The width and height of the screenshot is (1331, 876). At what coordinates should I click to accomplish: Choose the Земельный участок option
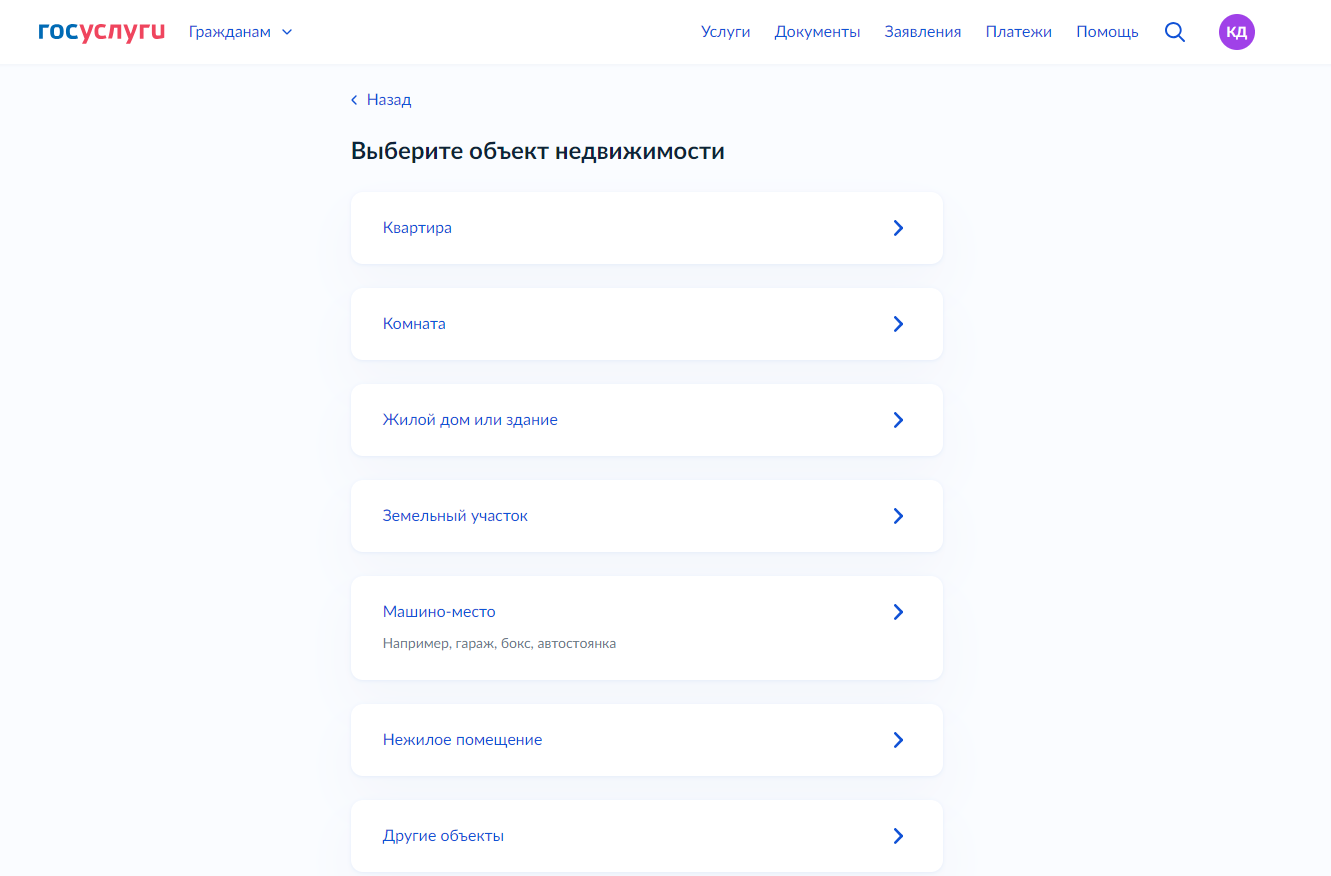[455, 516]
